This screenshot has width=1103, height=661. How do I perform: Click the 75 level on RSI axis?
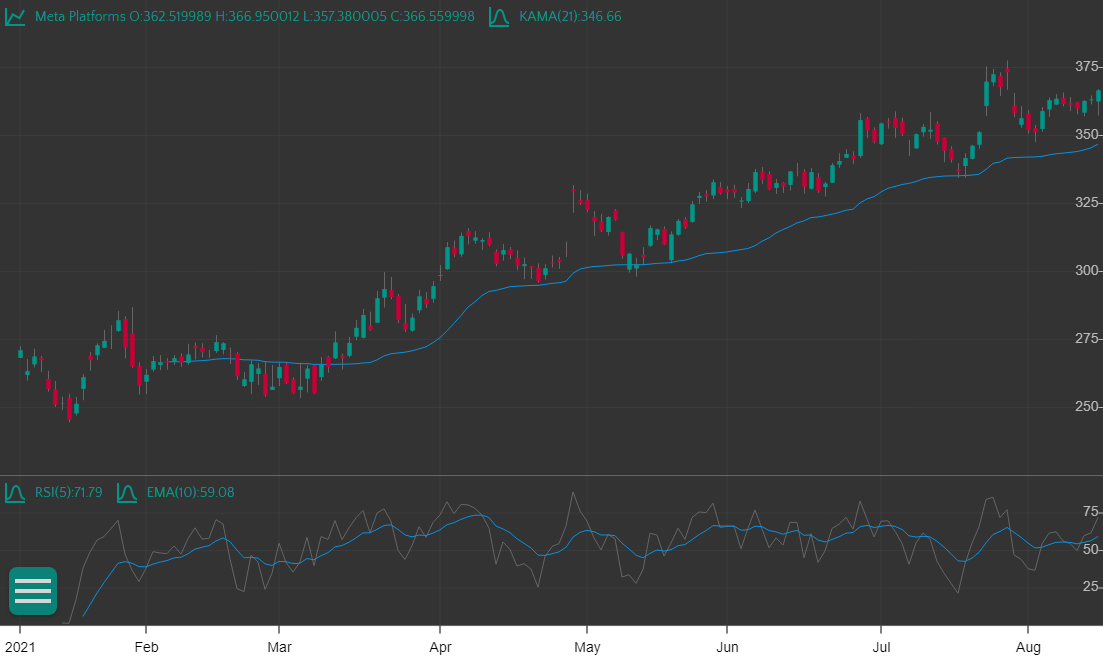point(1090,512)
